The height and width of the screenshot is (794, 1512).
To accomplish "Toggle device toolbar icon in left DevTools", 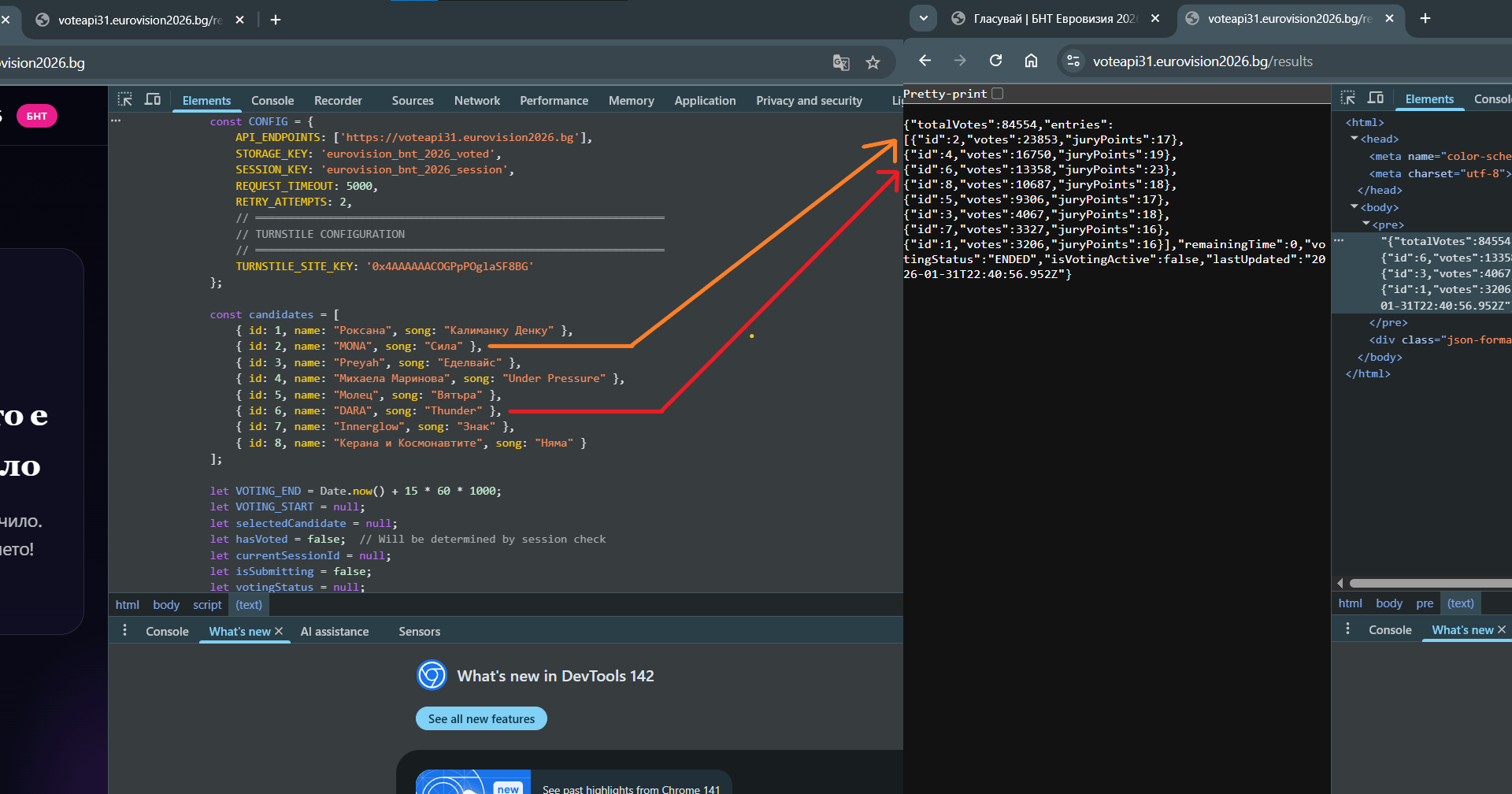I will 153,99.
